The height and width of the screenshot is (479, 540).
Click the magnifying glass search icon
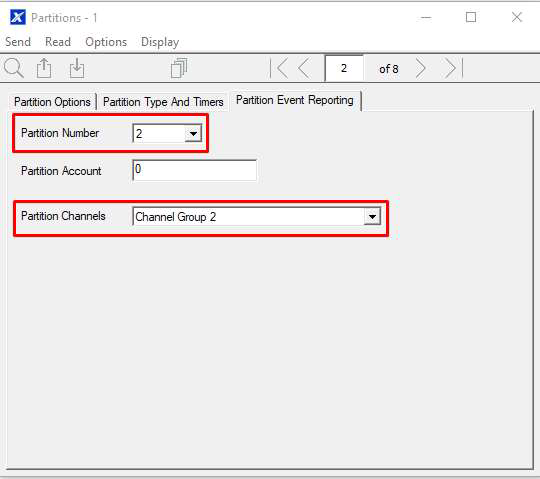coord(14,68)
